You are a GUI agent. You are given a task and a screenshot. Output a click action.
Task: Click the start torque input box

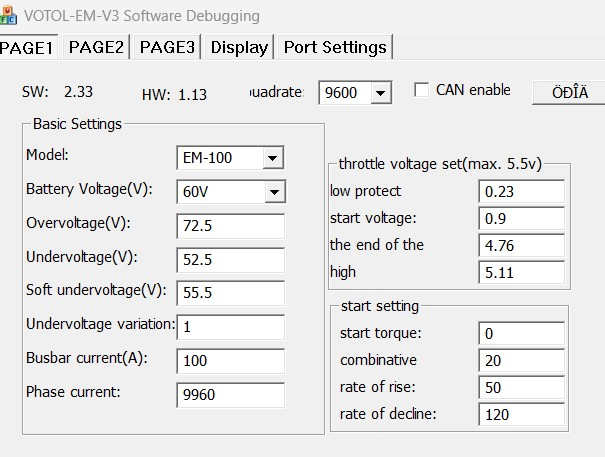[x=520, y=333]
